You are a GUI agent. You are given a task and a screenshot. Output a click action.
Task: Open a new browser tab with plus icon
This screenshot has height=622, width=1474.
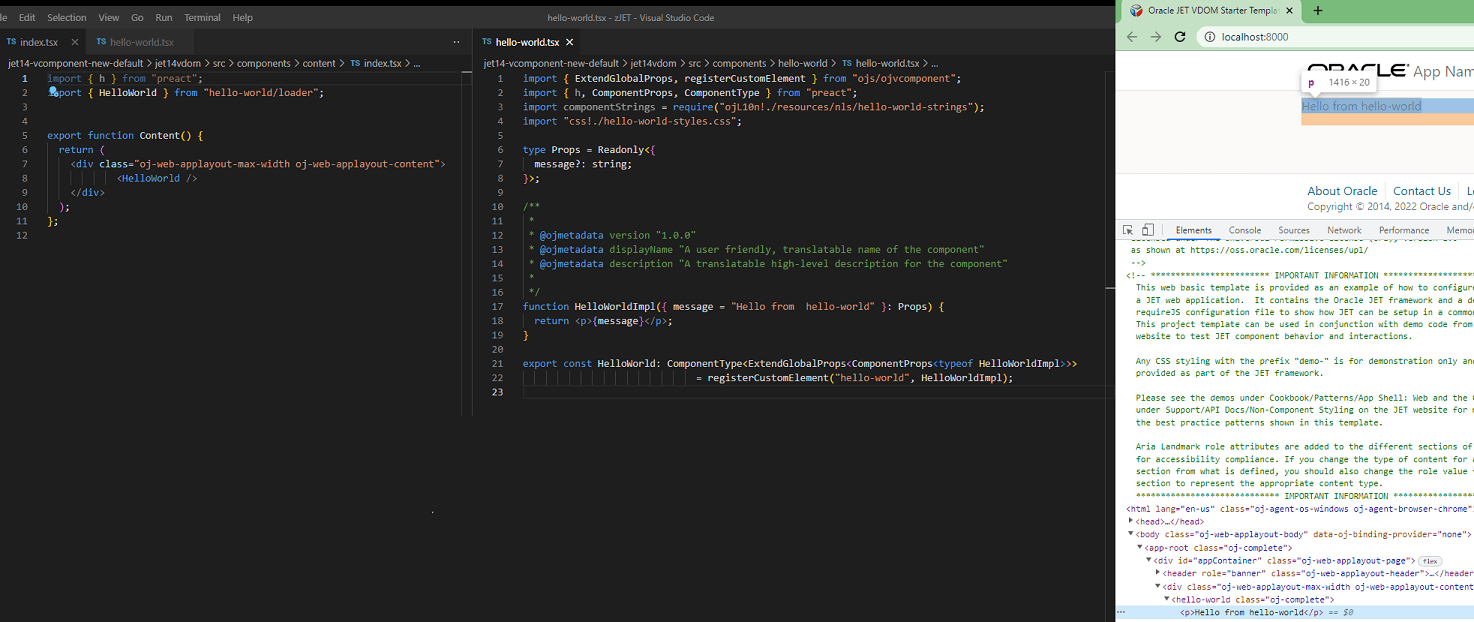(1318, 11)
